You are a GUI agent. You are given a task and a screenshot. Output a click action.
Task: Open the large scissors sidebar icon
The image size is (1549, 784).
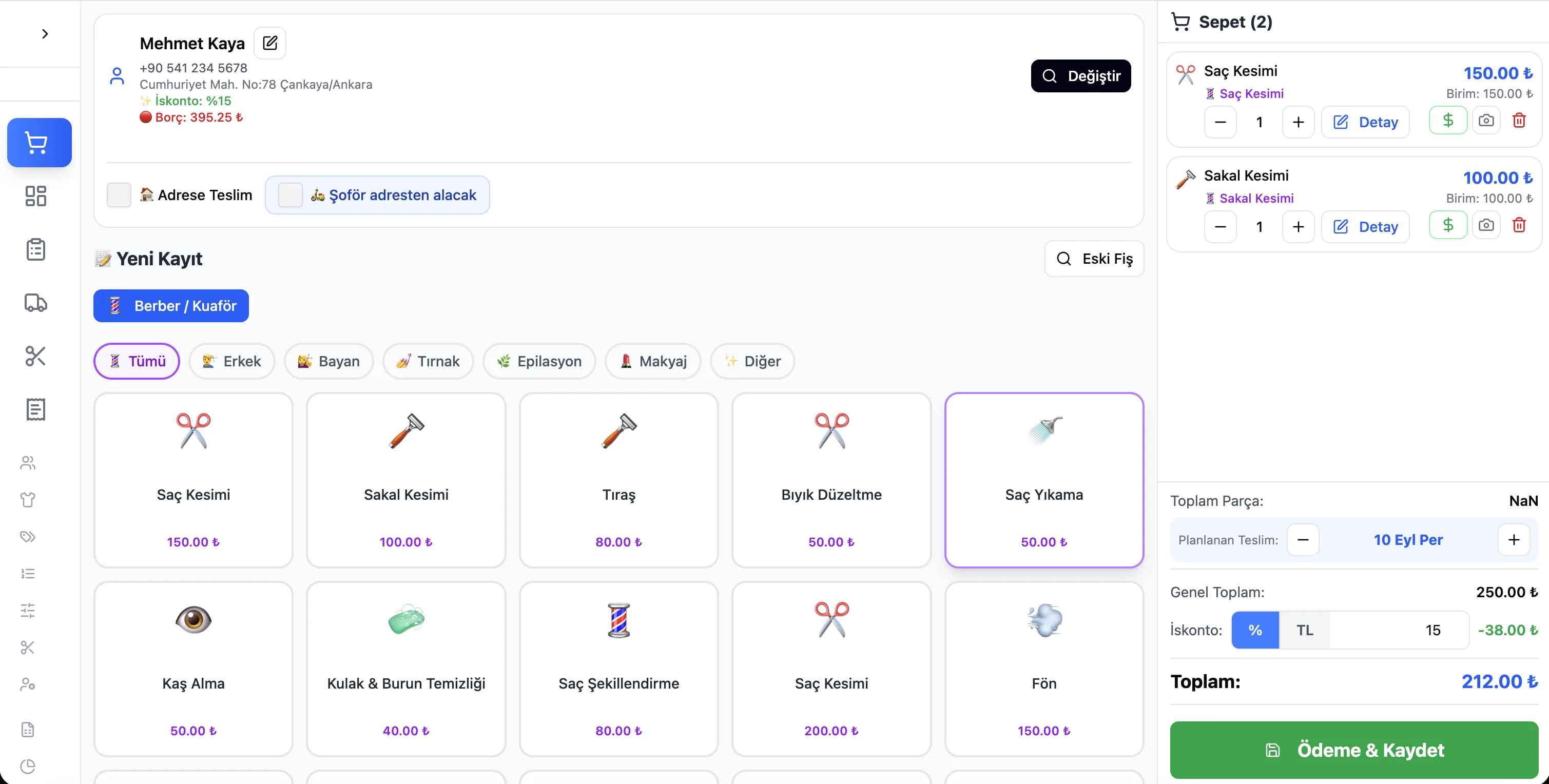pos(35,356)
